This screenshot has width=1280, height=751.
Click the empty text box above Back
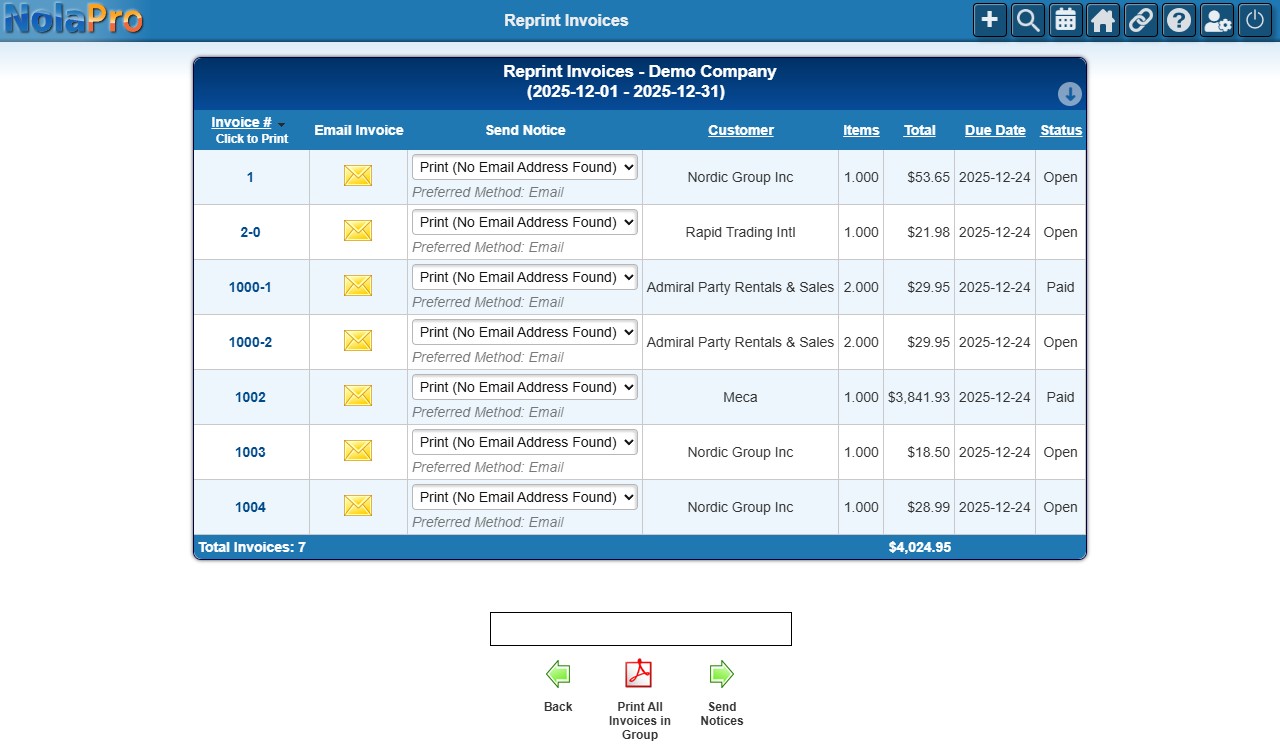[641, 629]
